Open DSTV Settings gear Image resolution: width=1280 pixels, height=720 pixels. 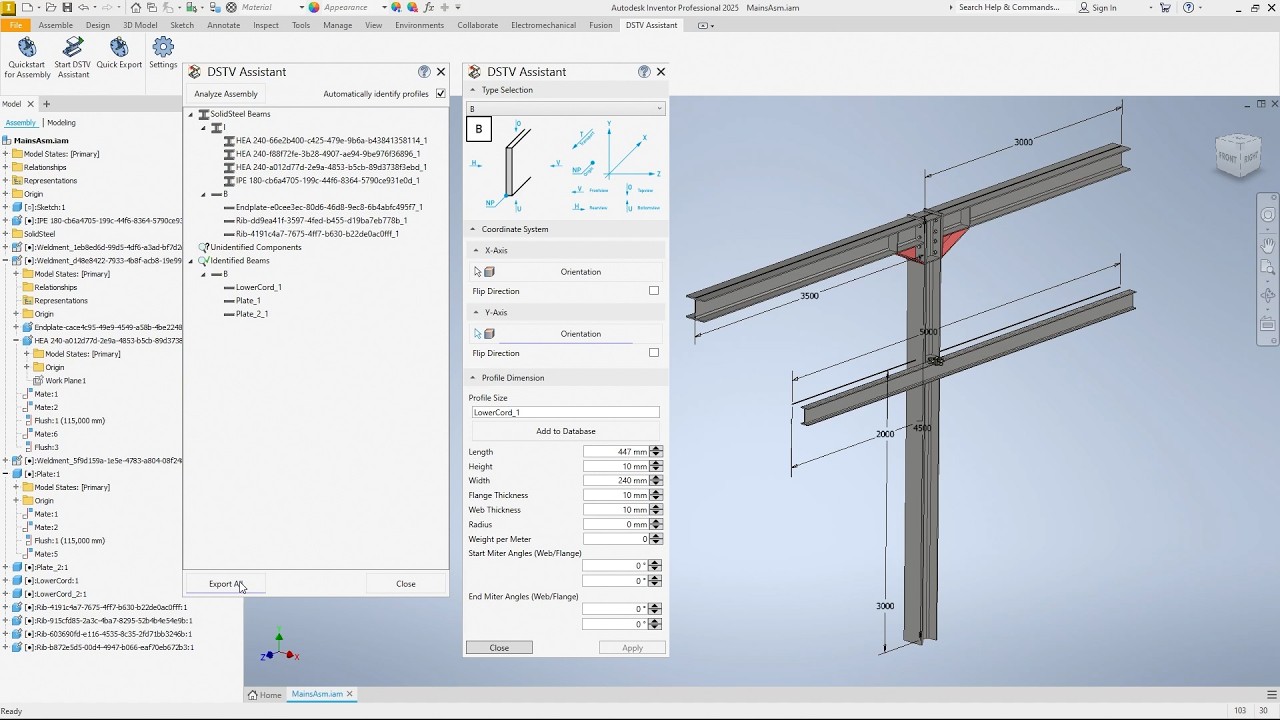[x=163, y=53]
